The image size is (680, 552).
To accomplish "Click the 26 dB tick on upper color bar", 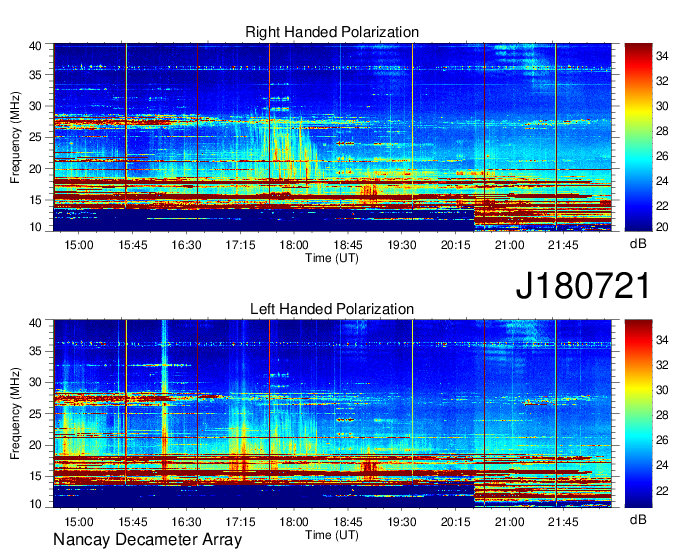I will [662, 156].
